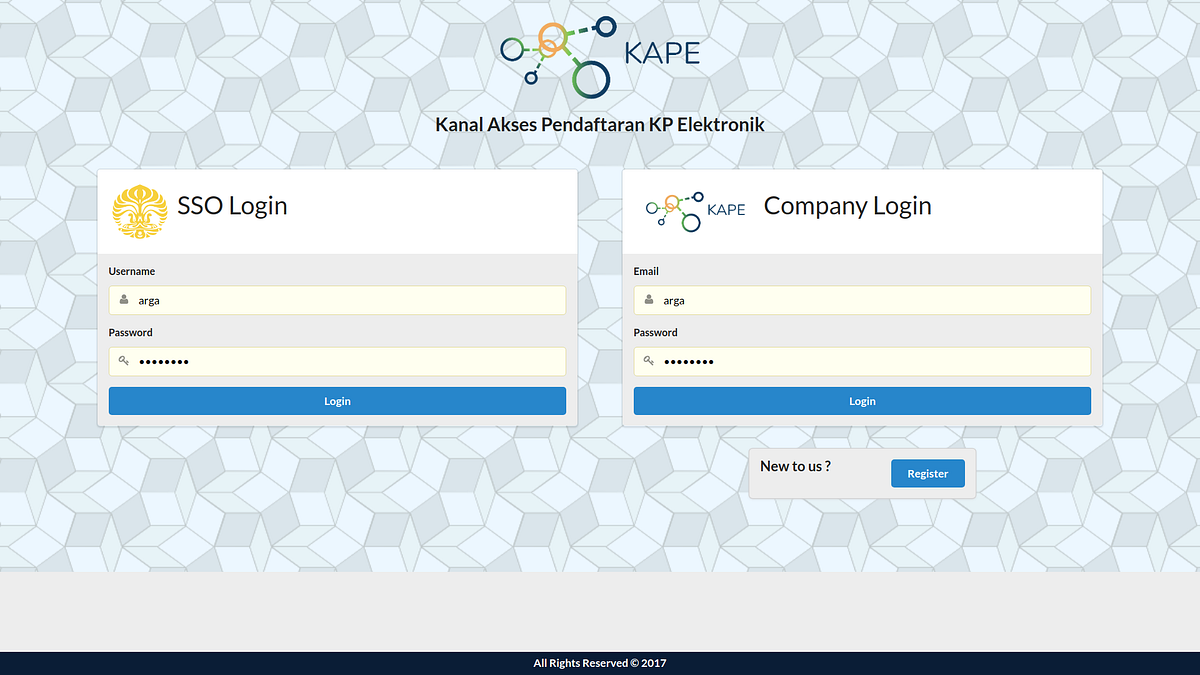Click the 'Email' label
The height and width of the screenshot is (675, 1200).
point(646,271)
